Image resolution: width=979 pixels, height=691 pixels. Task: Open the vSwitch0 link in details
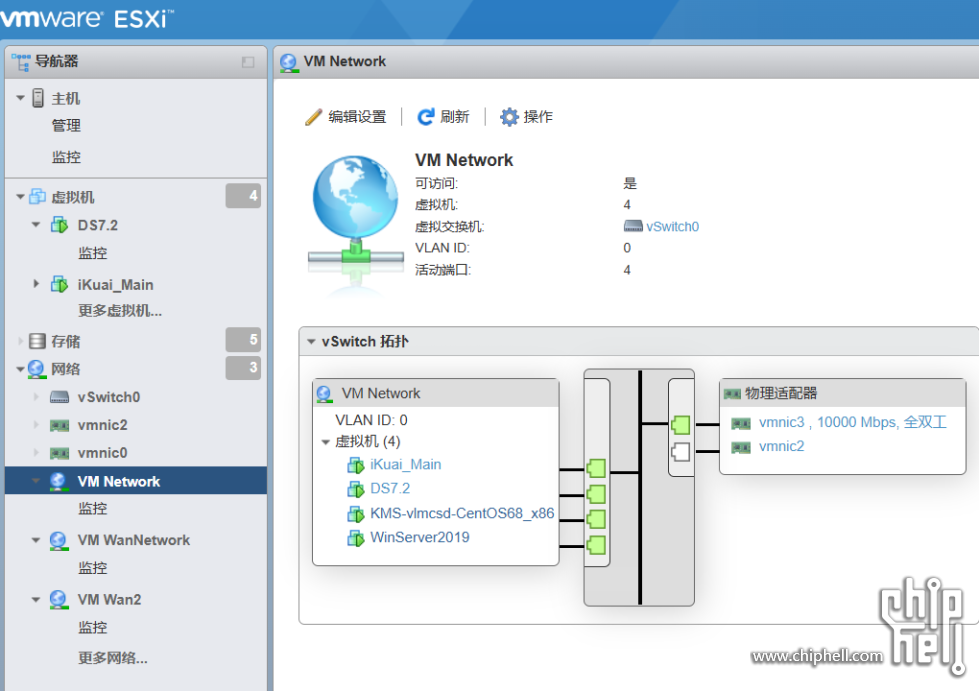pyautogui.click(x=672, y=227)
